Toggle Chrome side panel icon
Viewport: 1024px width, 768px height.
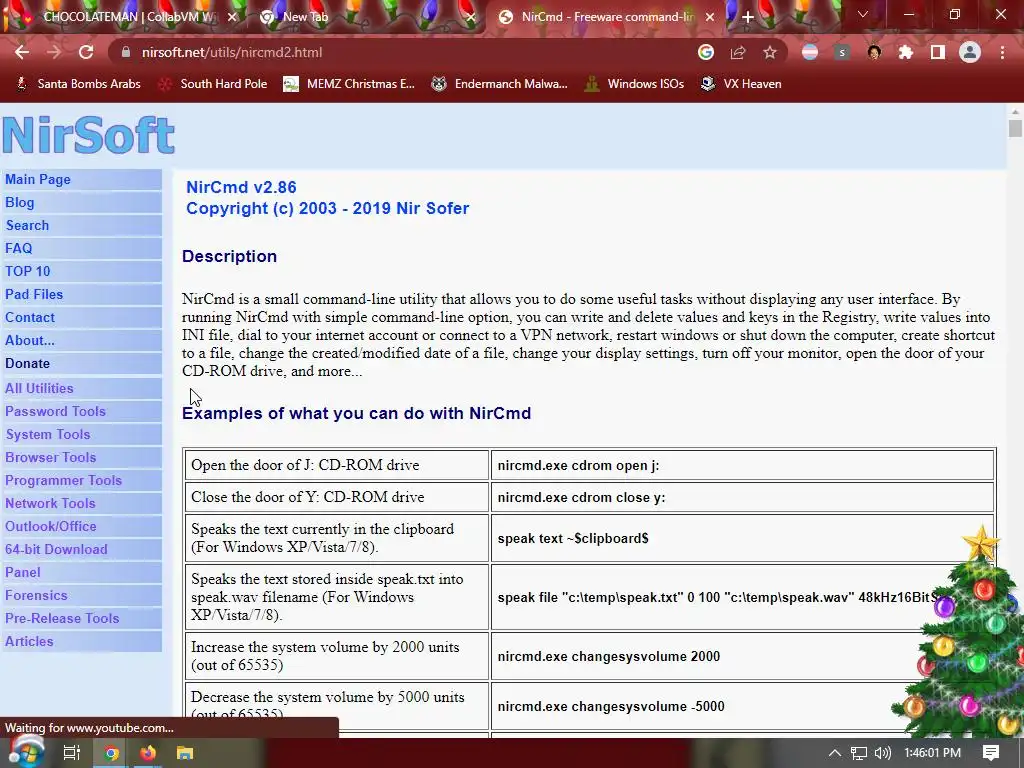[938, 52]
